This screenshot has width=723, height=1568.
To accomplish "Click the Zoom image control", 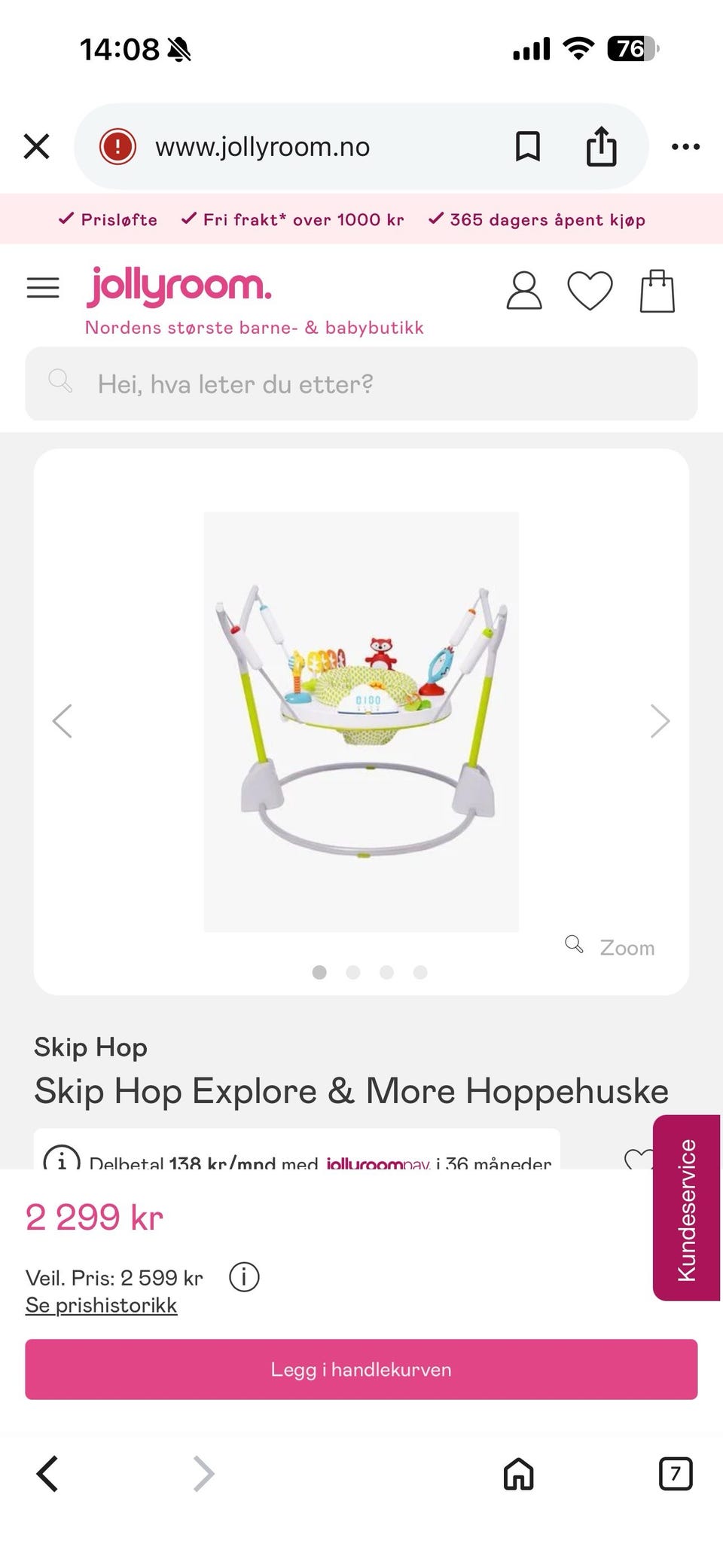I will 610,946.
